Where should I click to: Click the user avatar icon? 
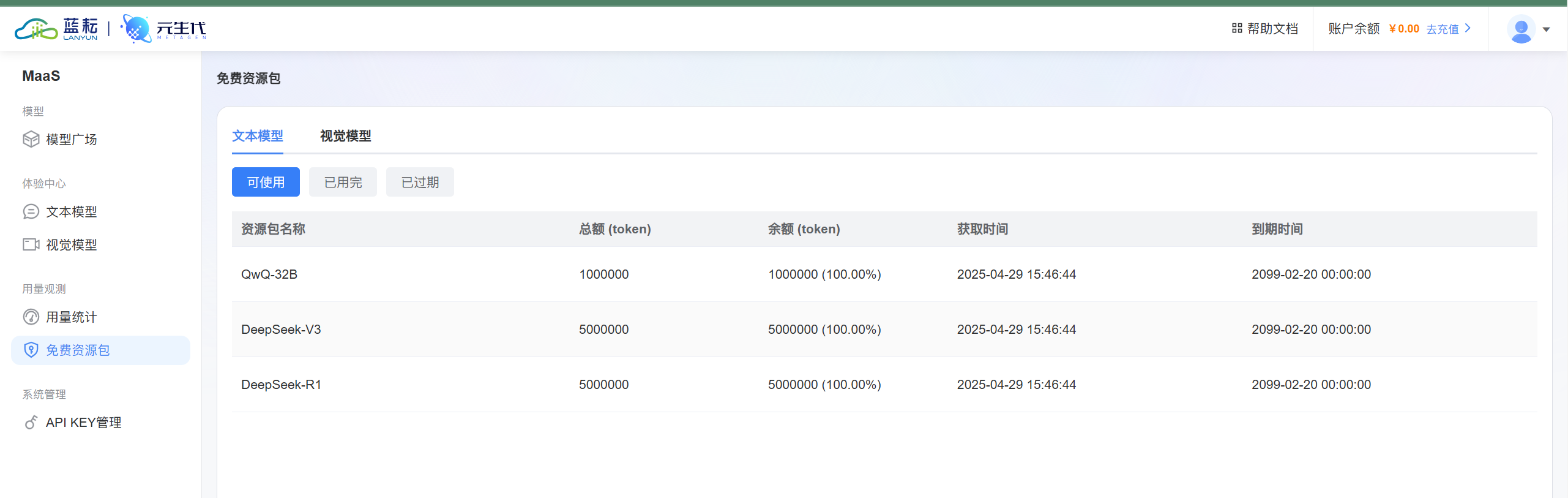coord(1521,29)
